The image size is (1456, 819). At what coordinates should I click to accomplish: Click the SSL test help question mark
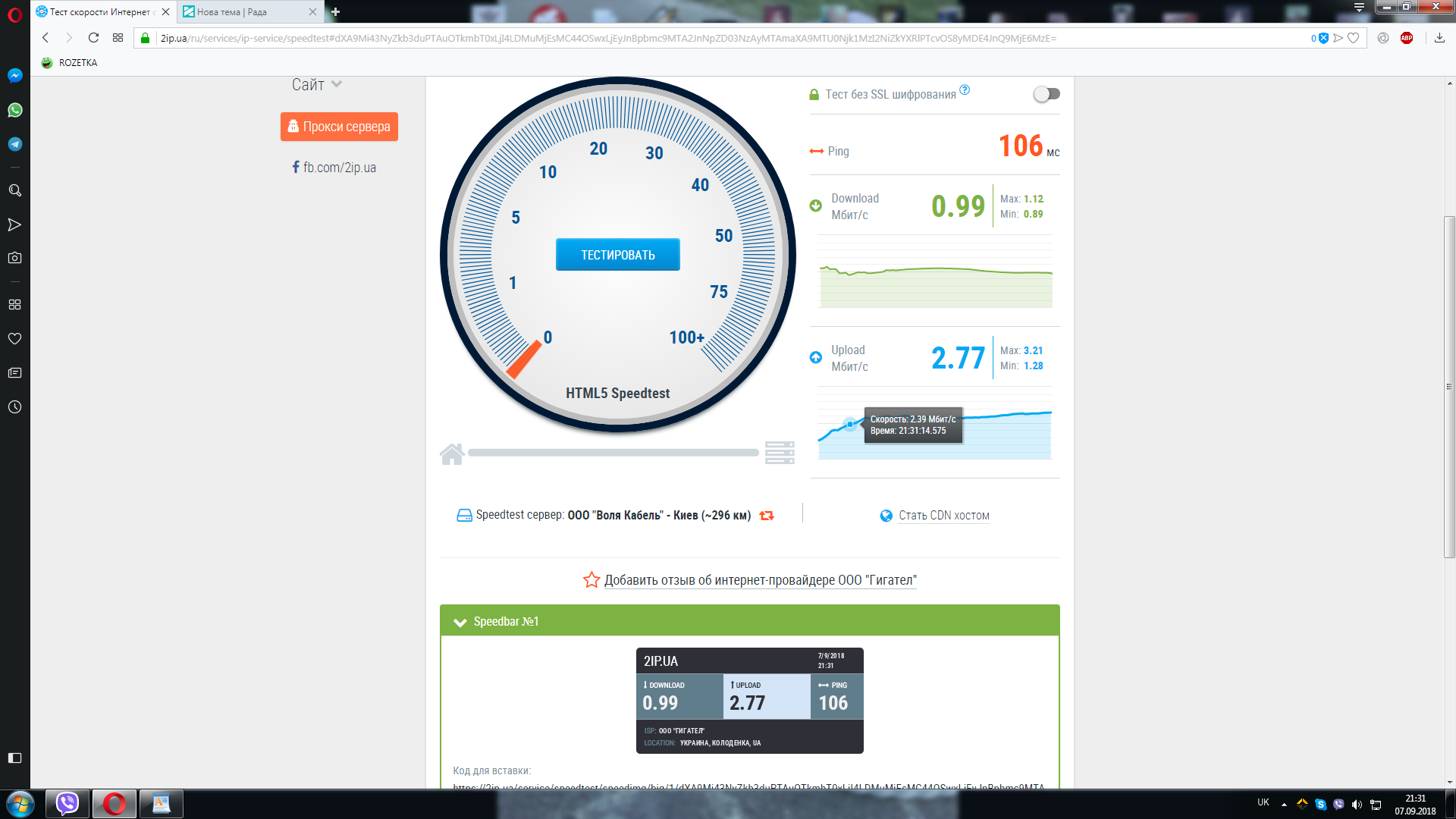[965, 90]
